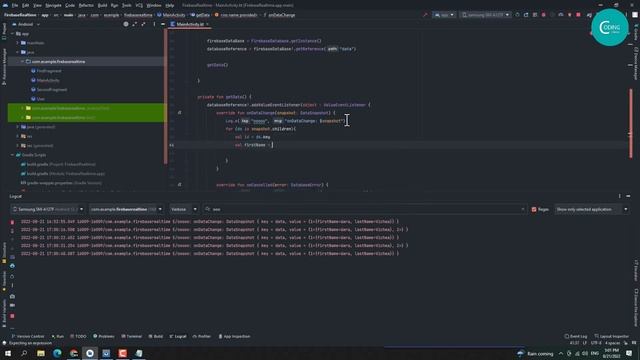Open the TODO tool window
Viewport: 640px width, 360px height.
78,336
